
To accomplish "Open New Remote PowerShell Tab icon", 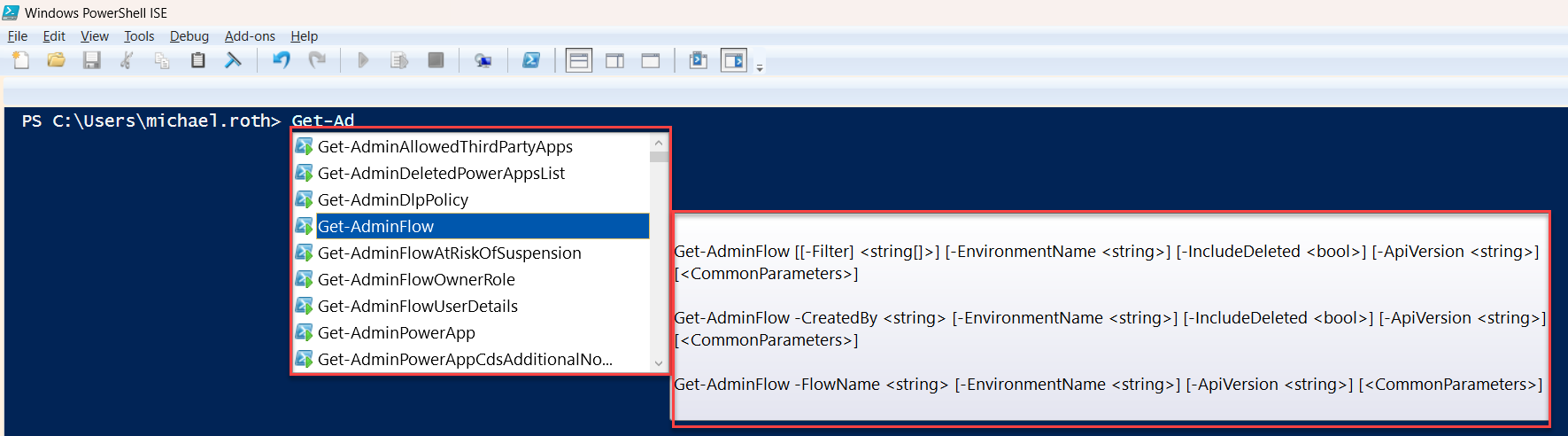I will 483,60.
